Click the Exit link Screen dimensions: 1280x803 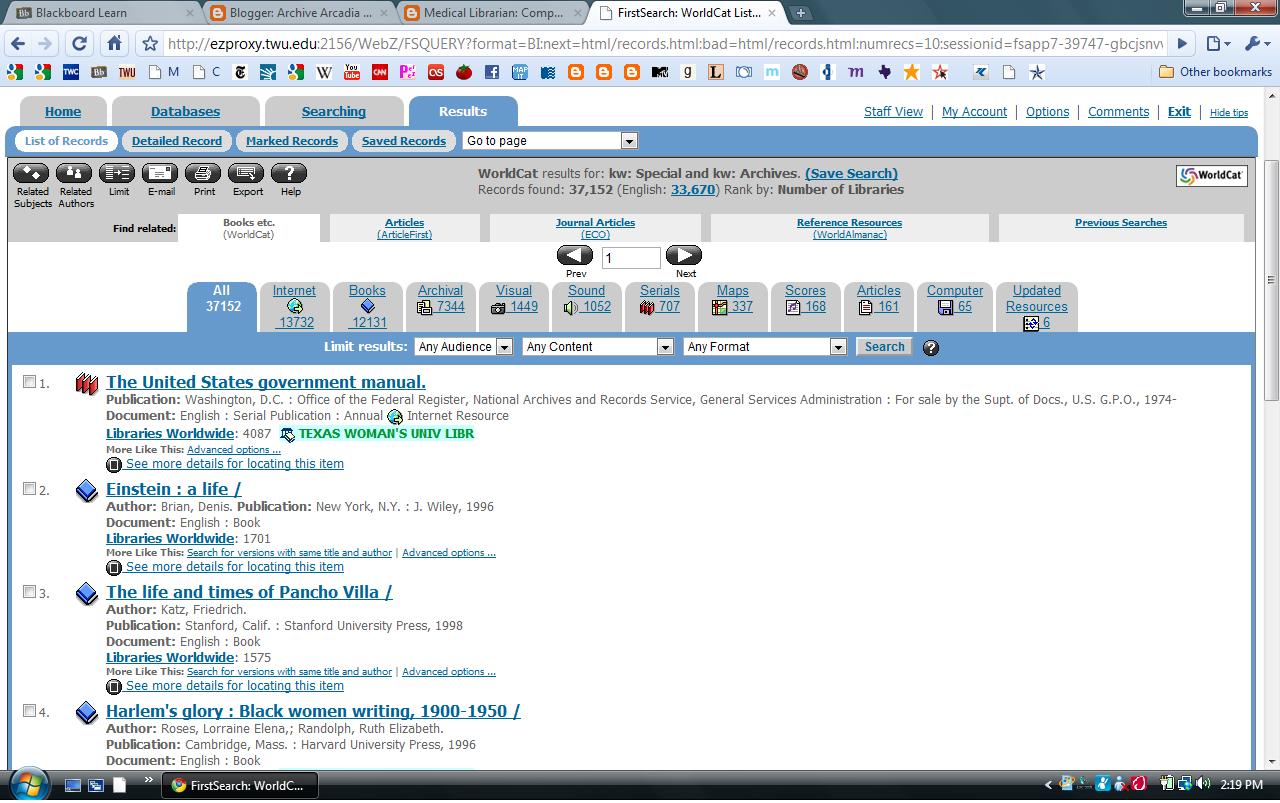point(1179,112)
